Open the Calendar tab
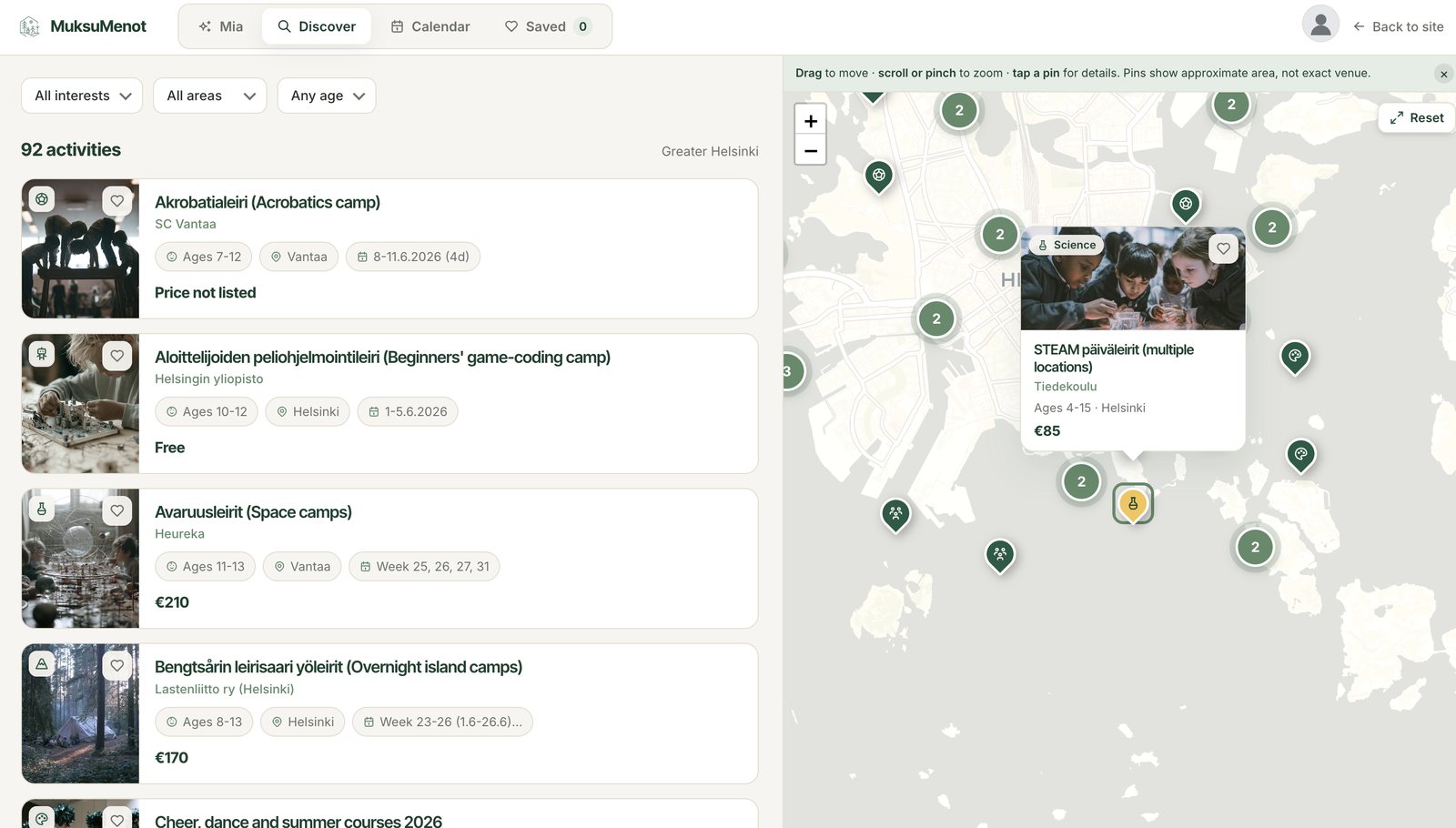 click(430, 26)
